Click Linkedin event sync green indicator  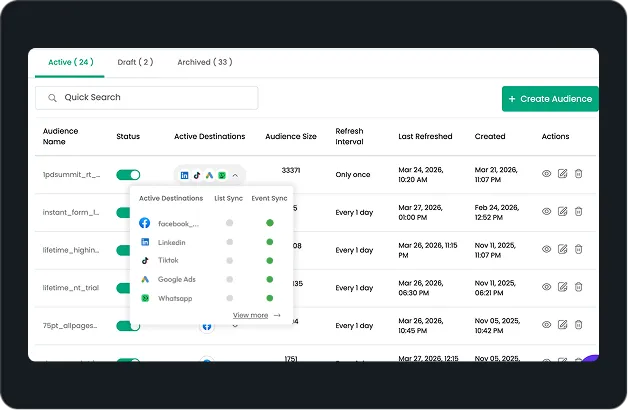tap(270, 242)
